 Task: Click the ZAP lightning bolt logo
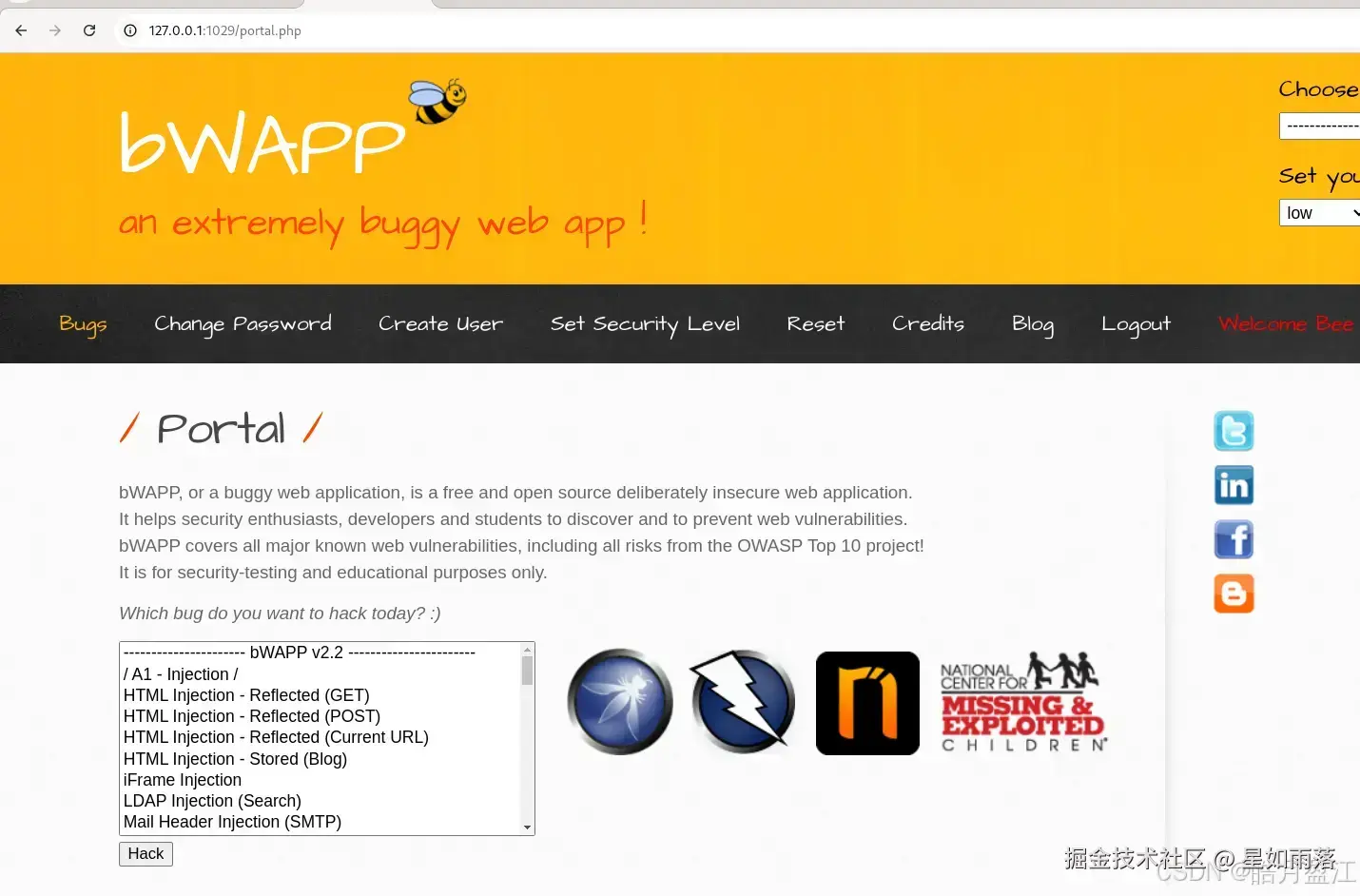tap(742, 702)
